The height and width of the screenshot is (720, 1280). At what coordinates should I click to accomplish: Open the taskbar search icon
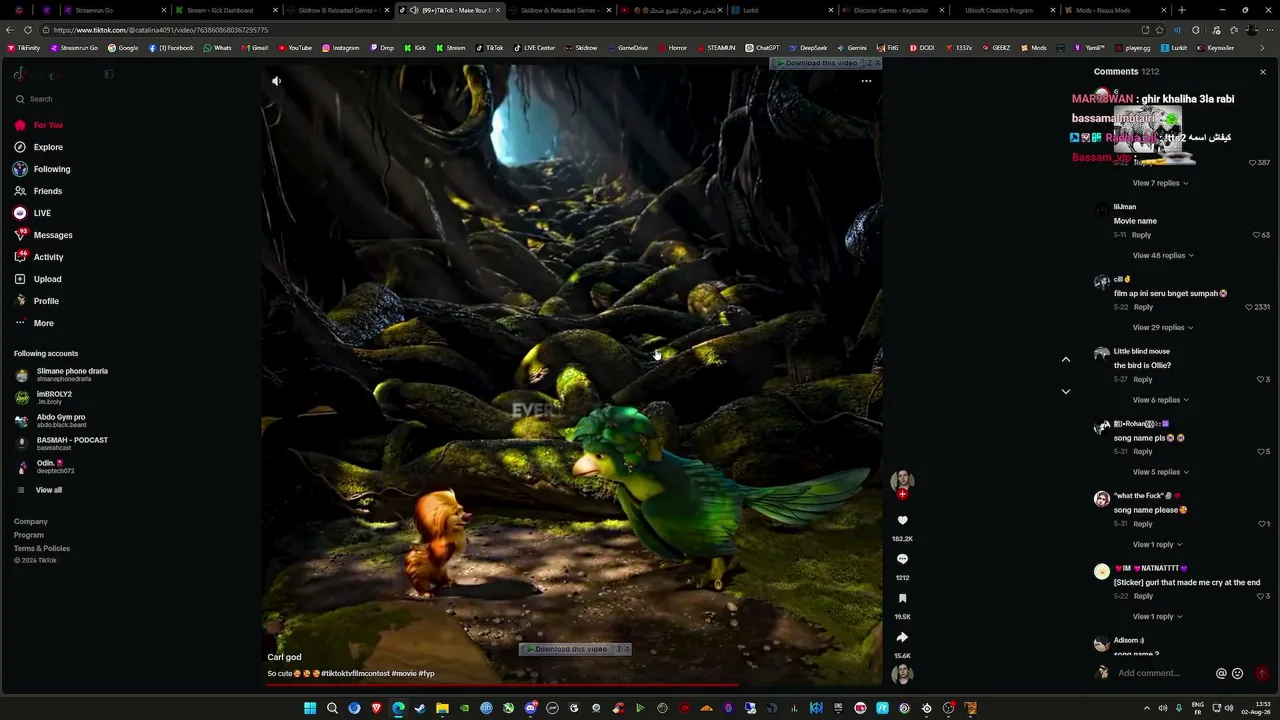click(332, 708)
